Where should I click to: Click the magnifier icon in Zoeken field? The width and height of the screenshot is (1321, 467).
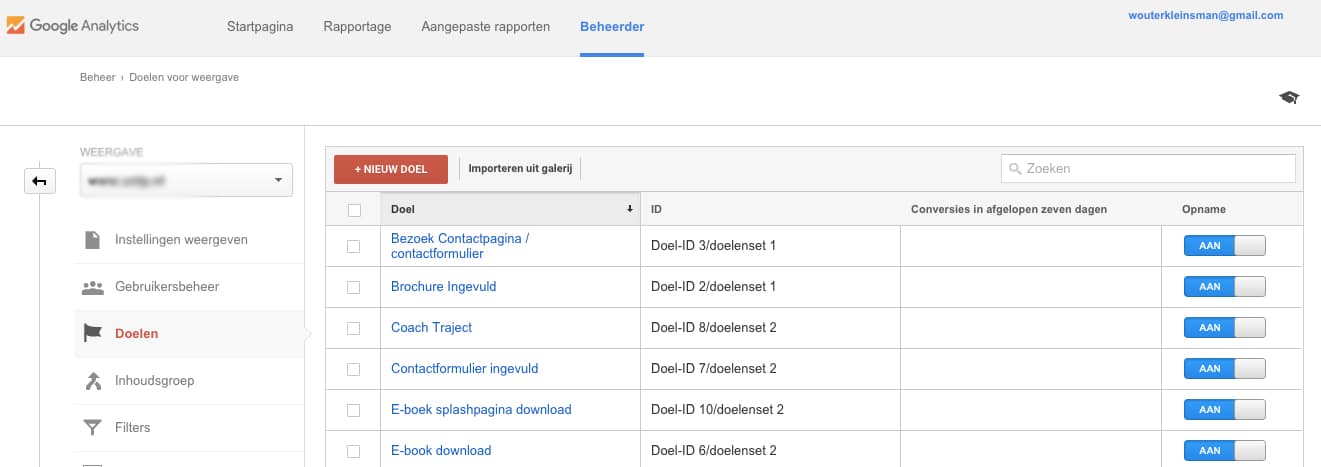click(1016, 169)
